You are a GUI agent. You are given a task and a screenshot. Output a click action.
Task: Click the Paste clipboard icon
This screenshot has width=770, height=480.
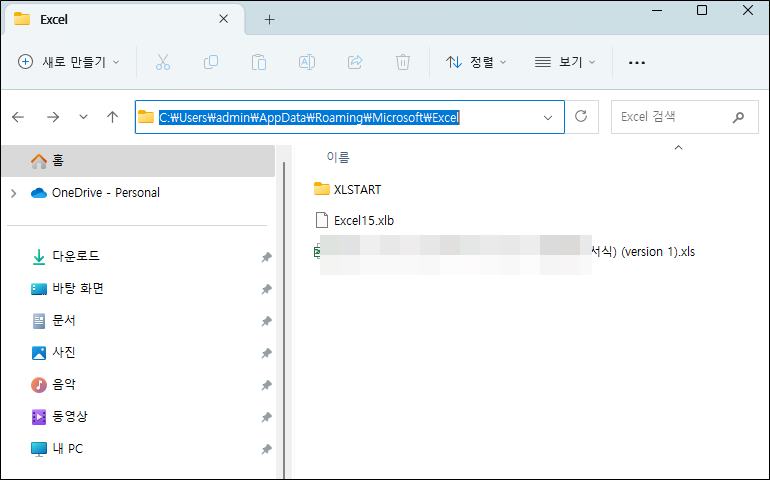click(x=259, y=62)
